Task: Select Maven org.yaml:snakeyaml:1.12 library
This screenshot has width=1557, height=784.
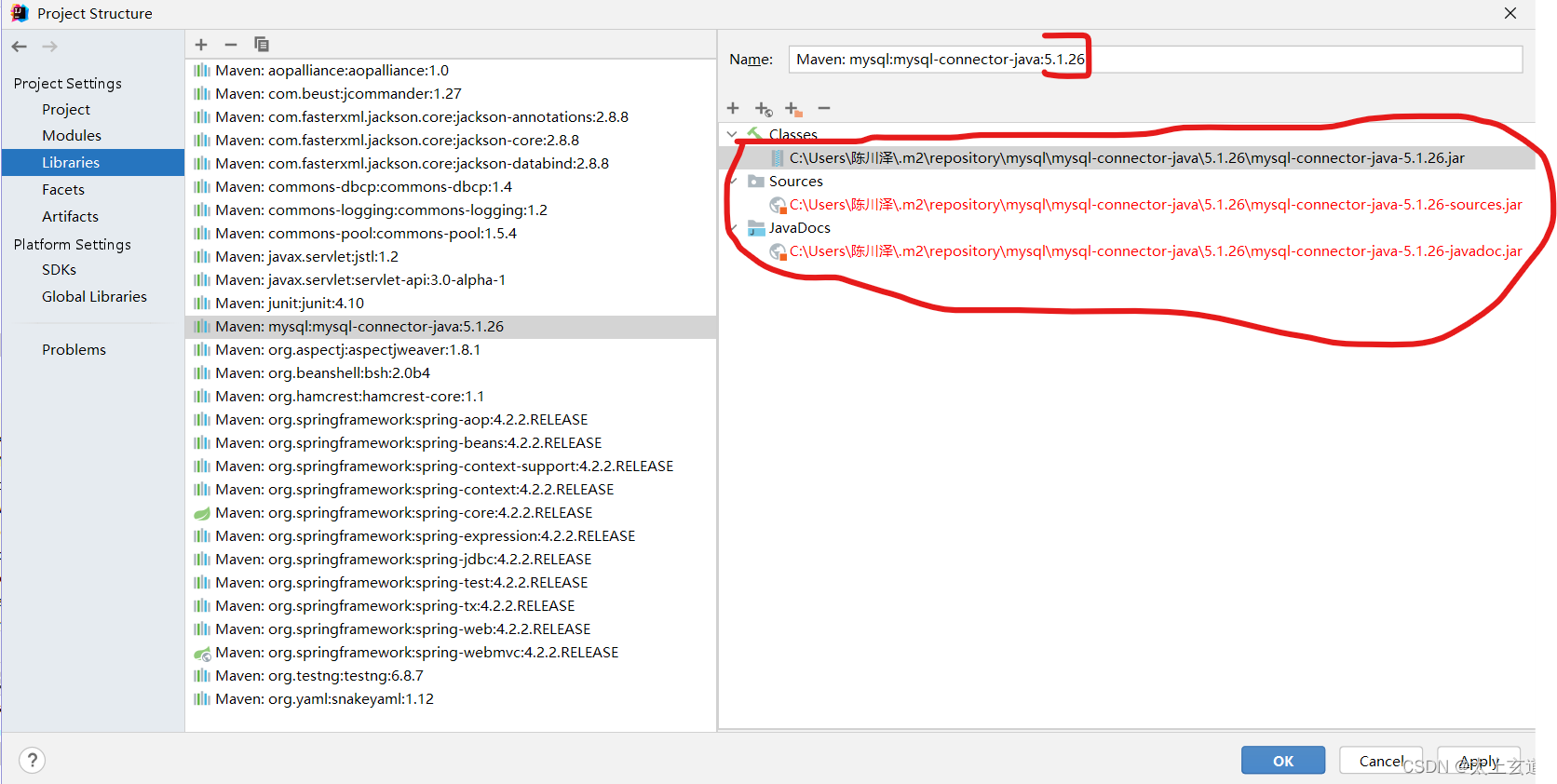Action: click(324, 699)
